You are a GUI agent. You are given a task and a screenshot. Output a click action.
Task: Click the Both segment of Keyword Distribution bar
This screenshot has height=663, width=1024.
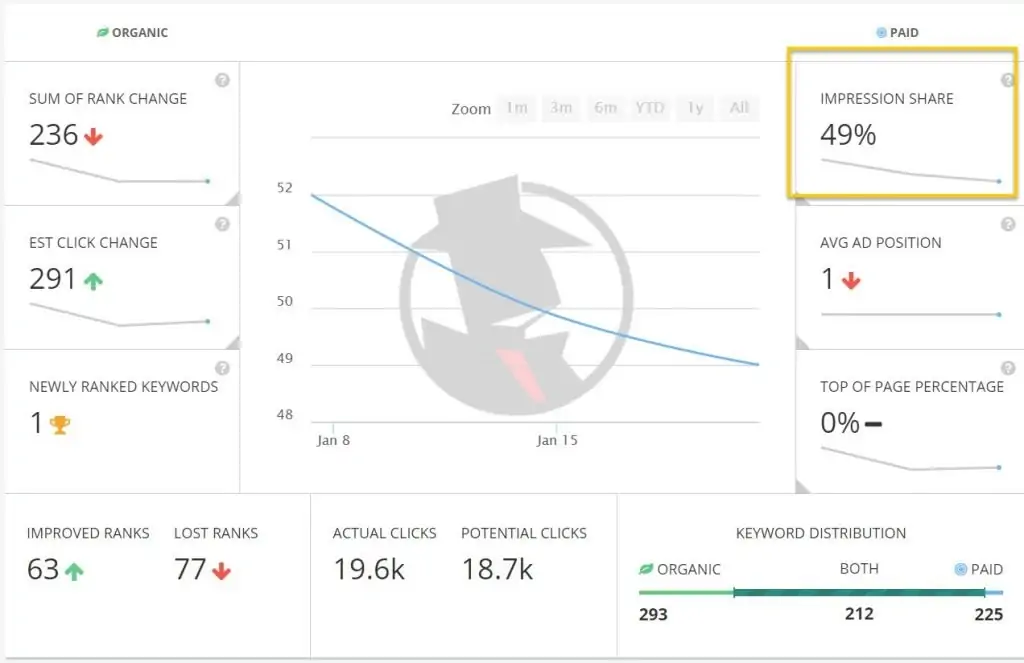pos(858,593)
